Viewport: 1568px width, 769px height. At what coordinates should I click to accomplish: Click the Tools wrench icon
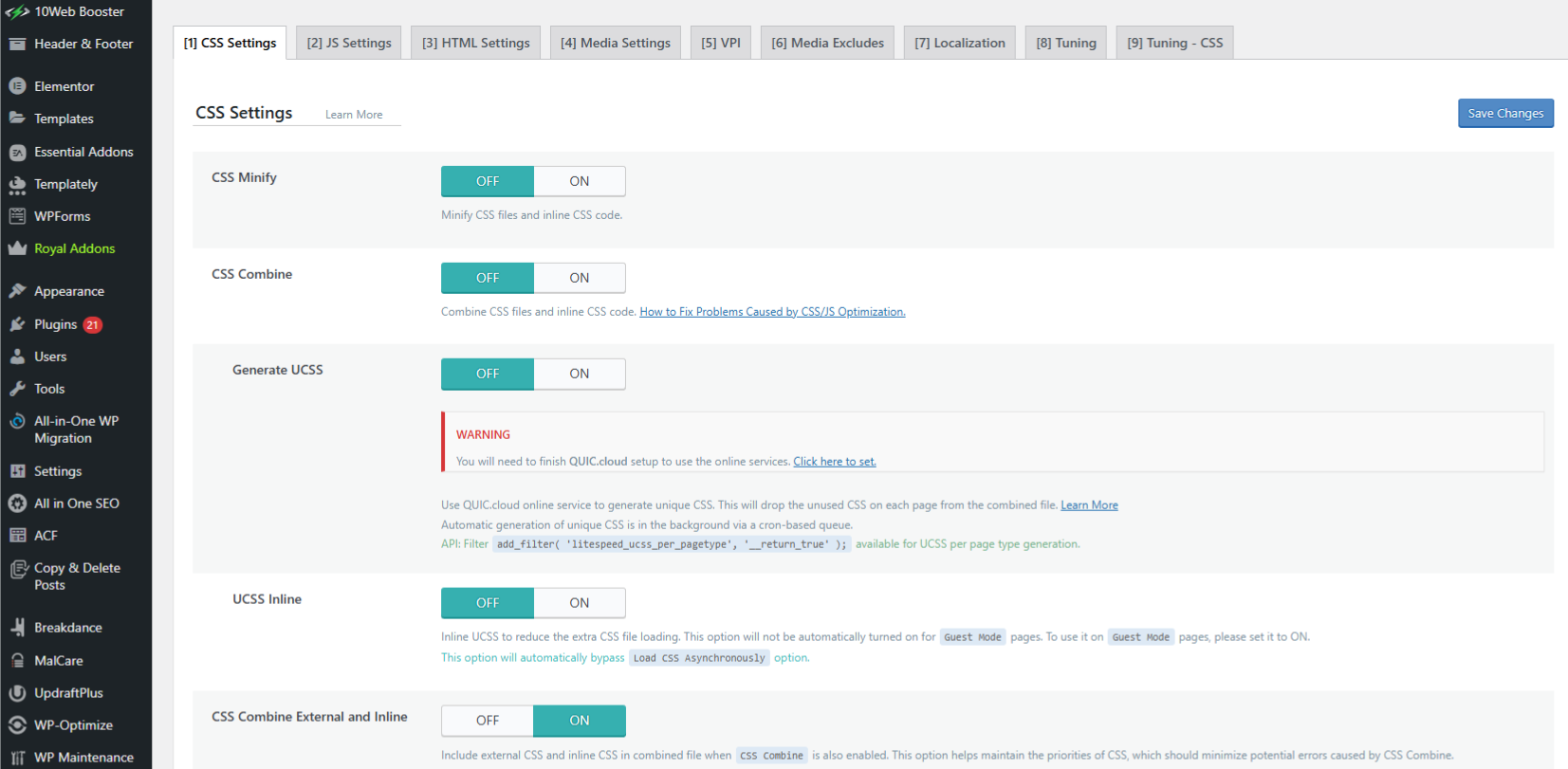click(17, 389)
